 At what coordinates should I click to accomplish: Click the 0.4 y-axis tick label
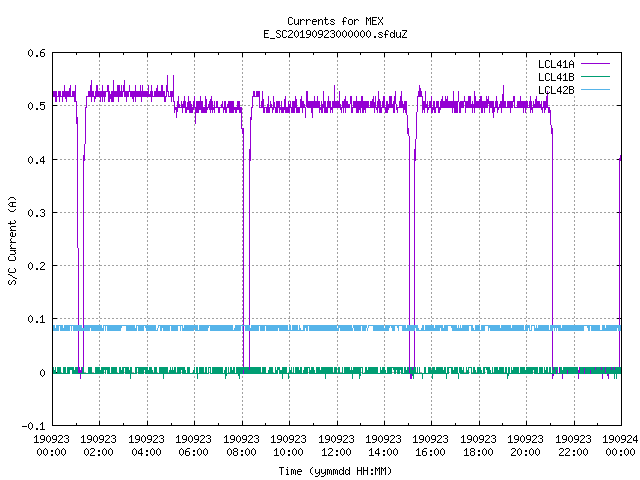36,160
